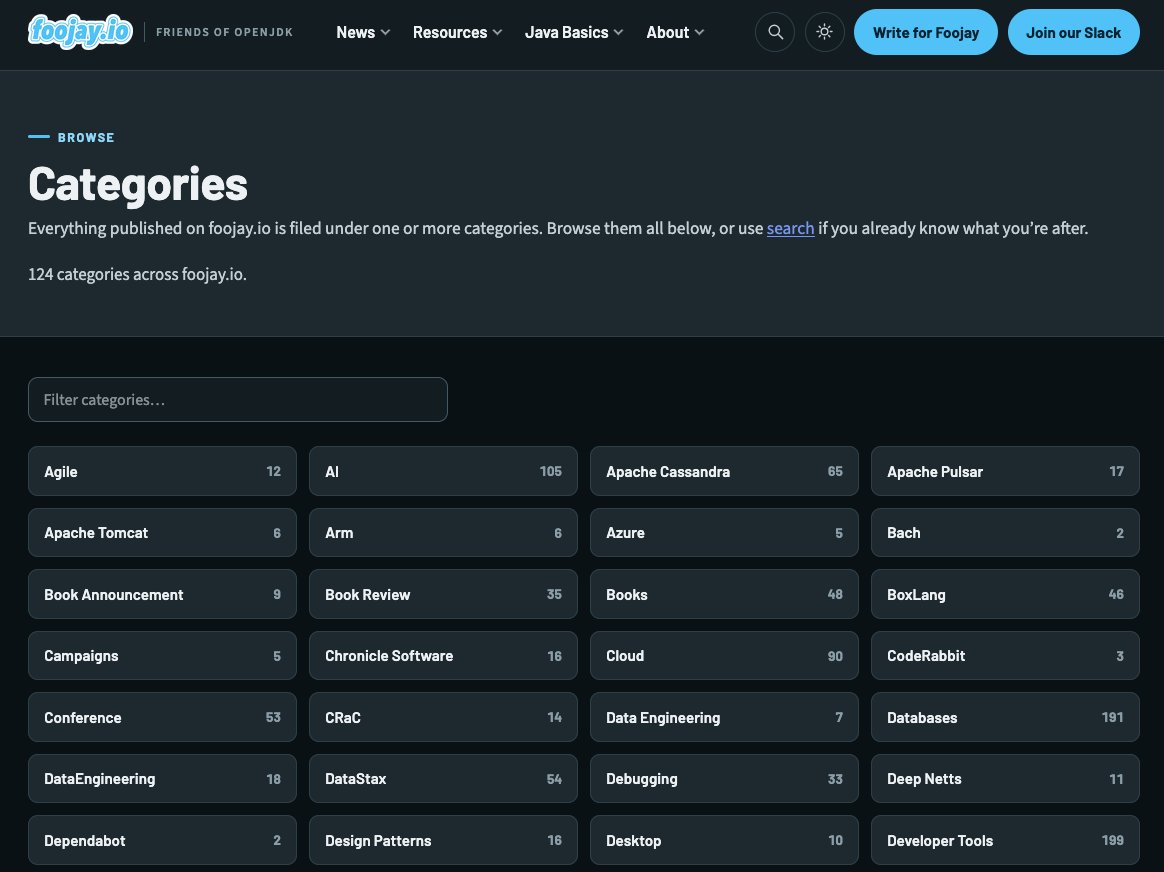Open the foojay.io logo homepage
This screenshot has height=872, width=1164.
tap(80, 32)
